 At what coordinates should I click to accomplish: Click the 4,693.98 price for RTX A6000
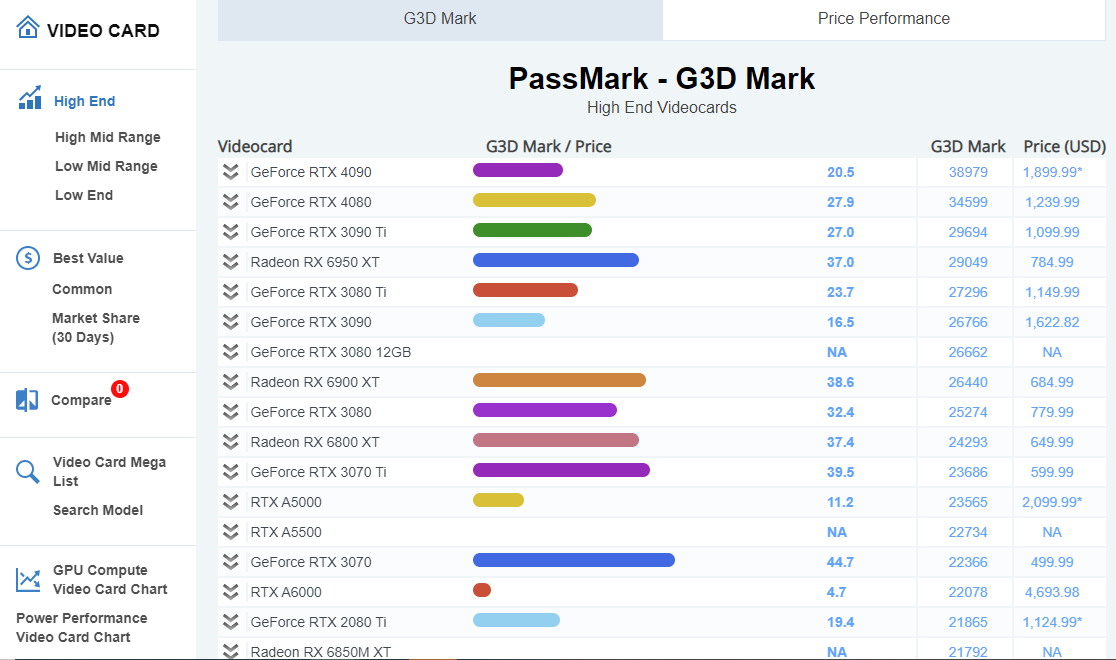click(x=1052, y=592)
